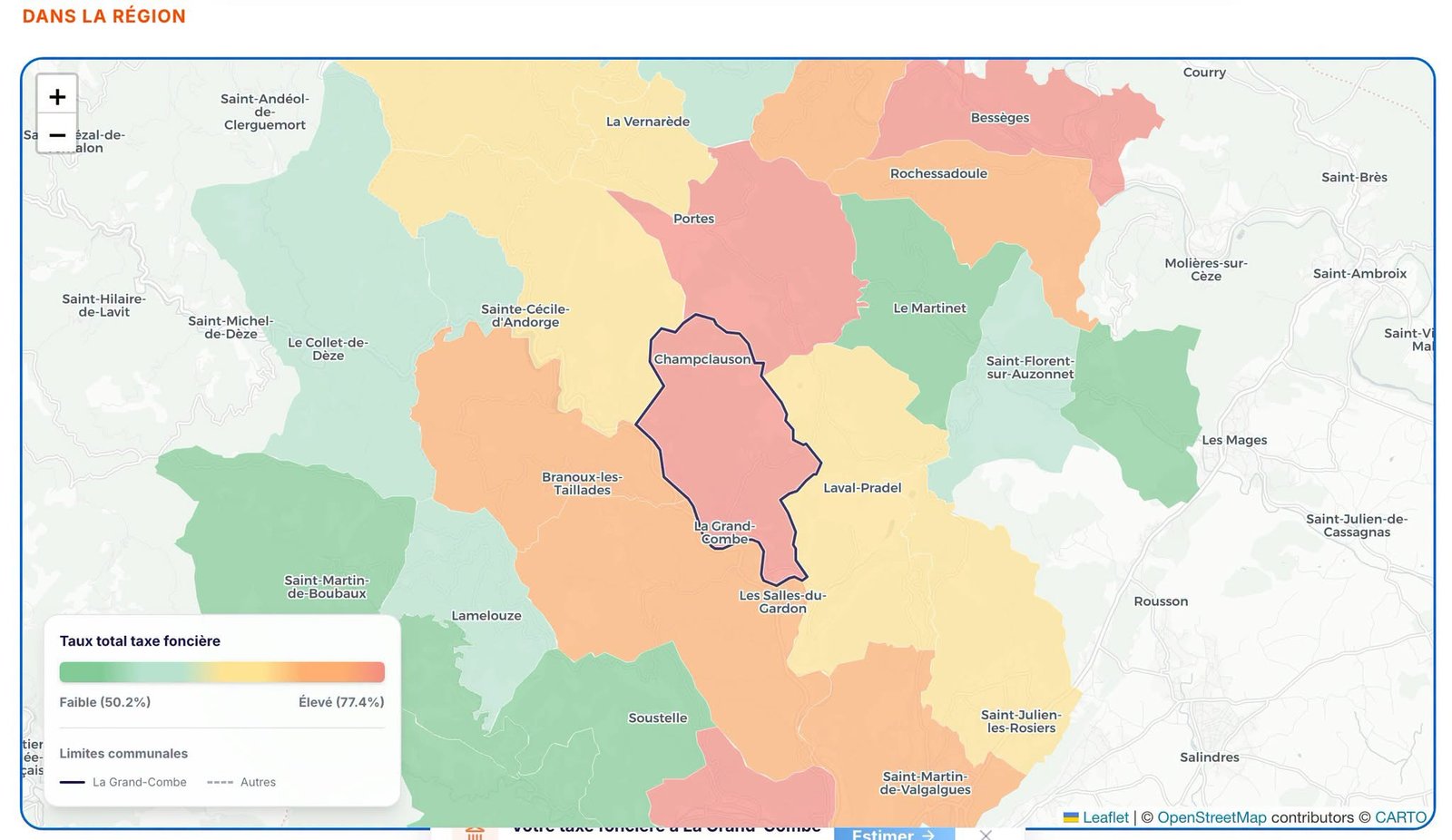Click the tax rate gradient legend bar
The image size is (1452, 840).
pos(222,672)
